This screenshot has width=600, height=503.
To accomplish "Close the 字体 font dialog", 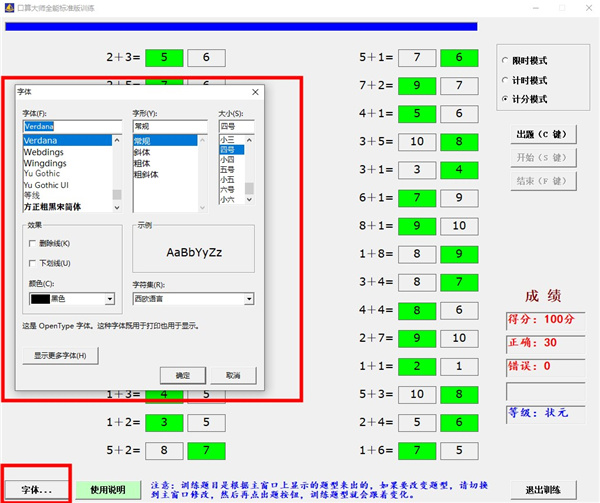I will coord(255,92).
